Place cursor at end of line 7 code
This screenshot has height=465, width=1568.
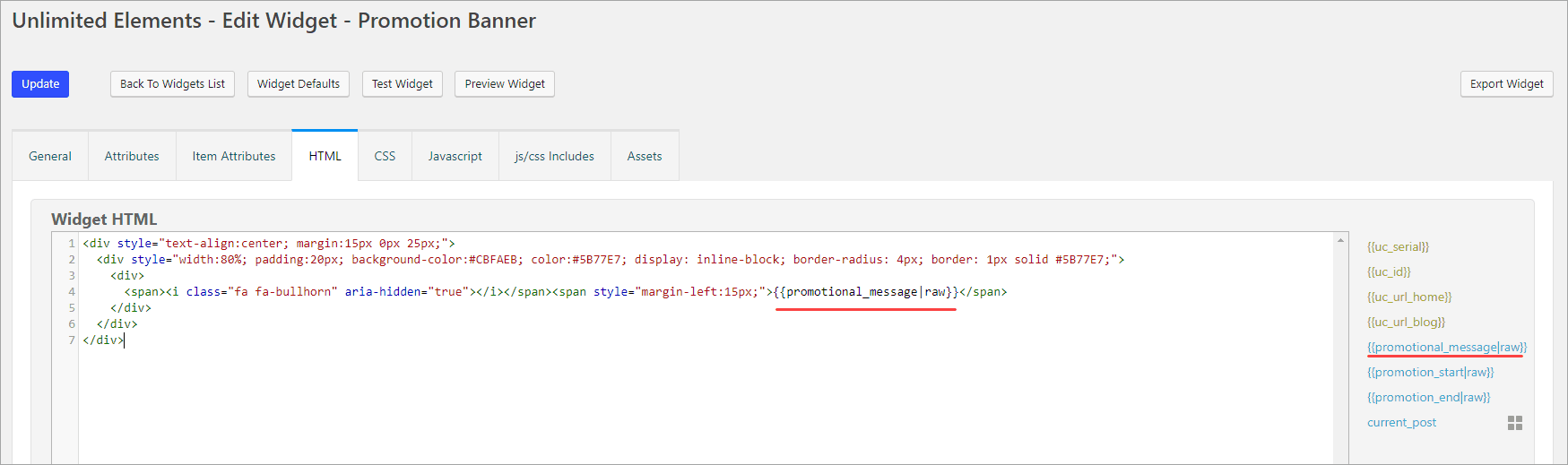tap(124, 340)
